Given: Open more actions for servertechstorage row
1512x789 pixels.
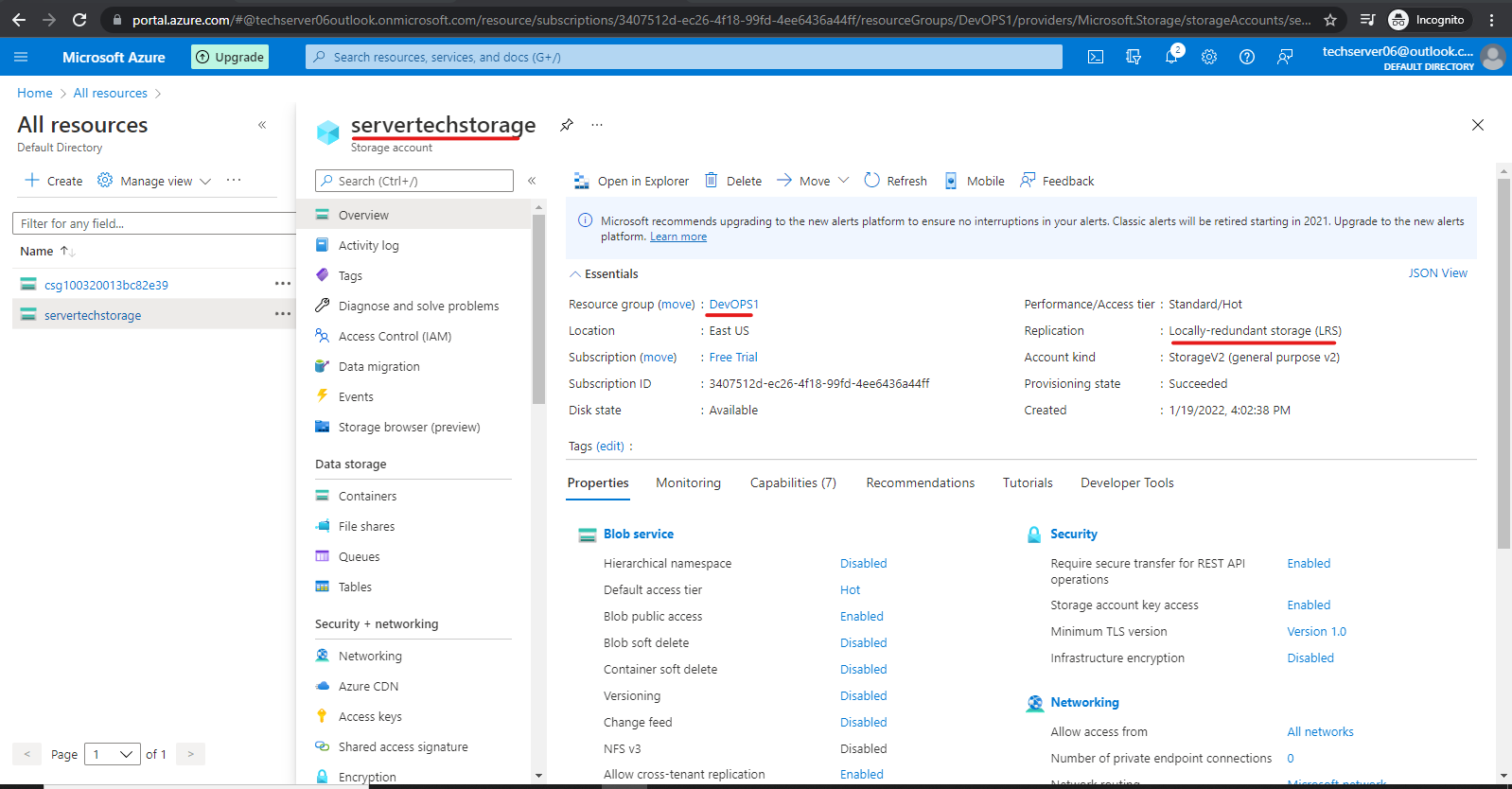Looking at the screenshot, I should pos(283,314).
